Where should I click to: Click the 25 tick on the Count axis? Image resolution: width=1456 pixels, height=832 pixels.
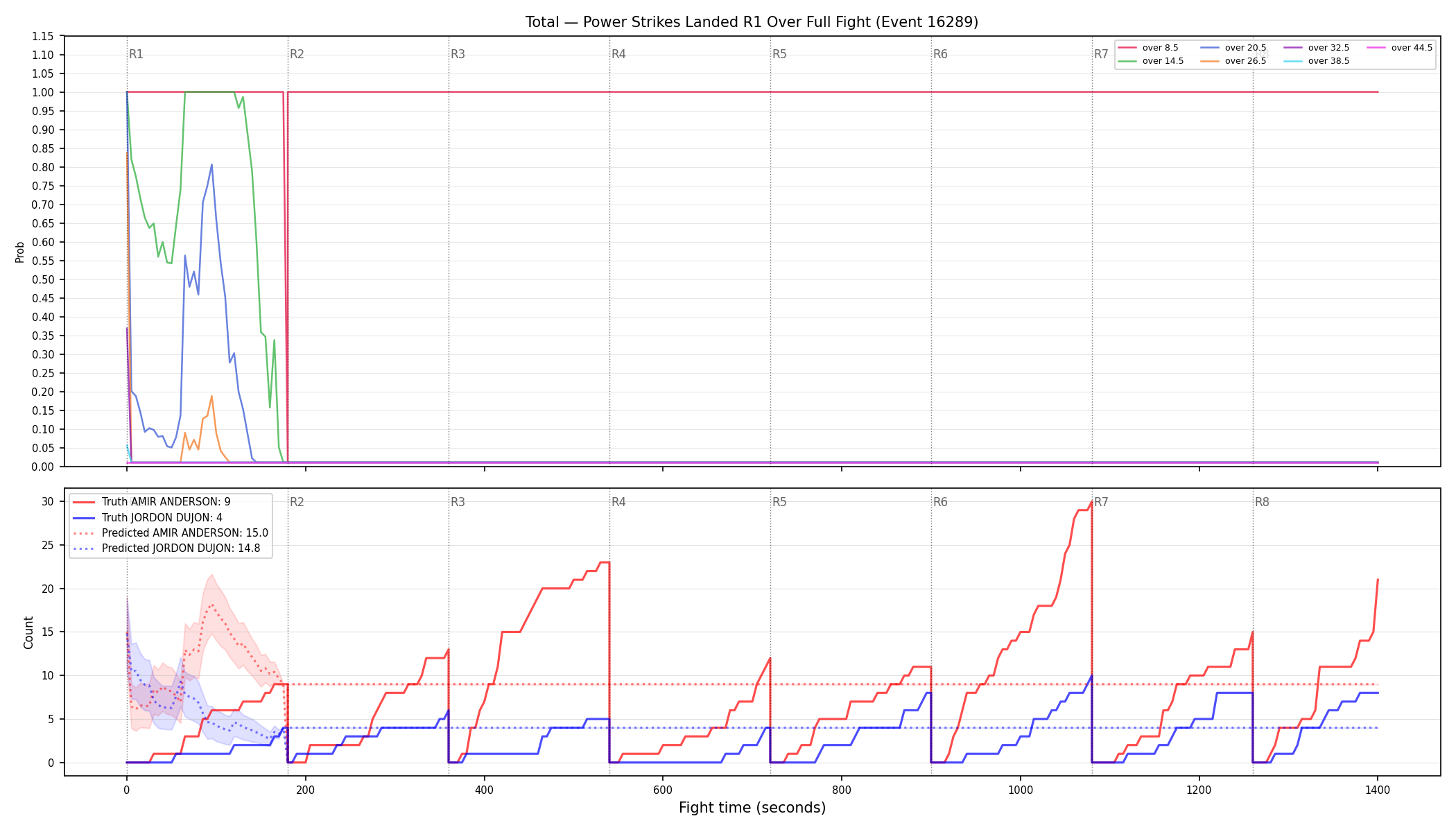point(48,545)
